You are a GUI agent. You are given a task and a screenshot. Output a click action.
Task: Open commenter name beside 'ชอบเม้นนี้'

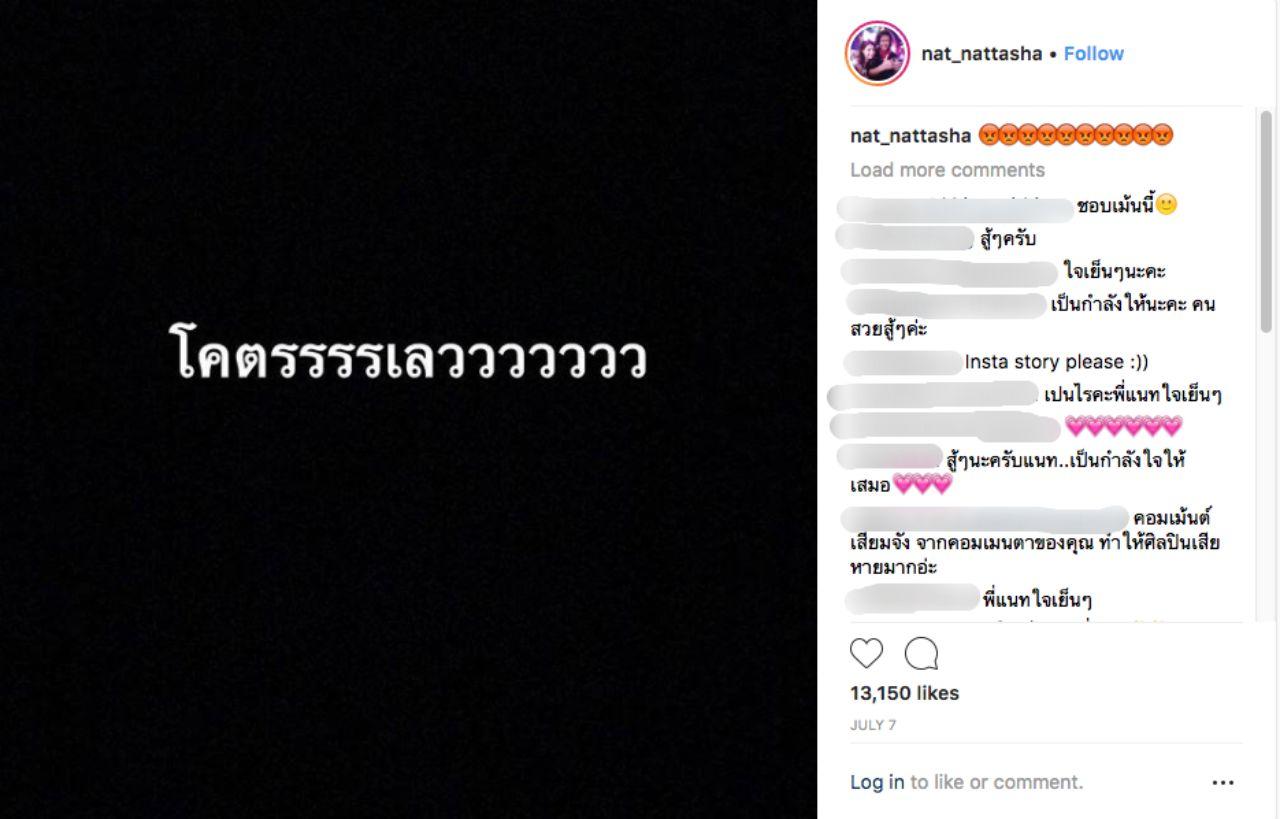tap(954, 207)
